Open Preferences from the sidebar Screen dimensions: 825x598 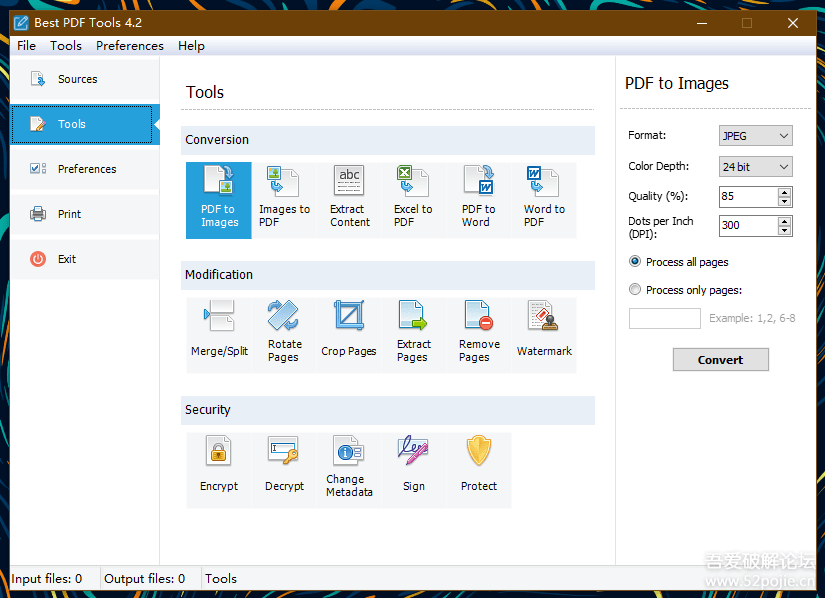85,169
